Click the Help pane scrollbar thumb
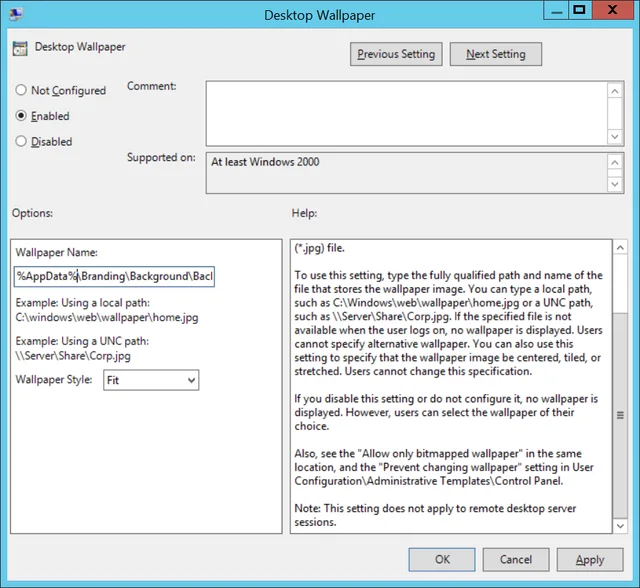The image size is (640, 588). tap(620, 415)
